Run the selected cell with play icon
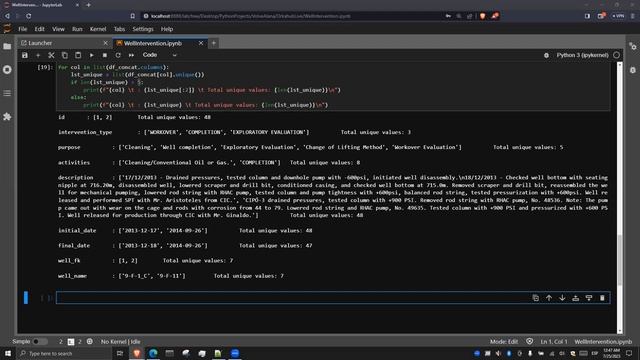Screen dimensions: 640x360 [91, 55]
